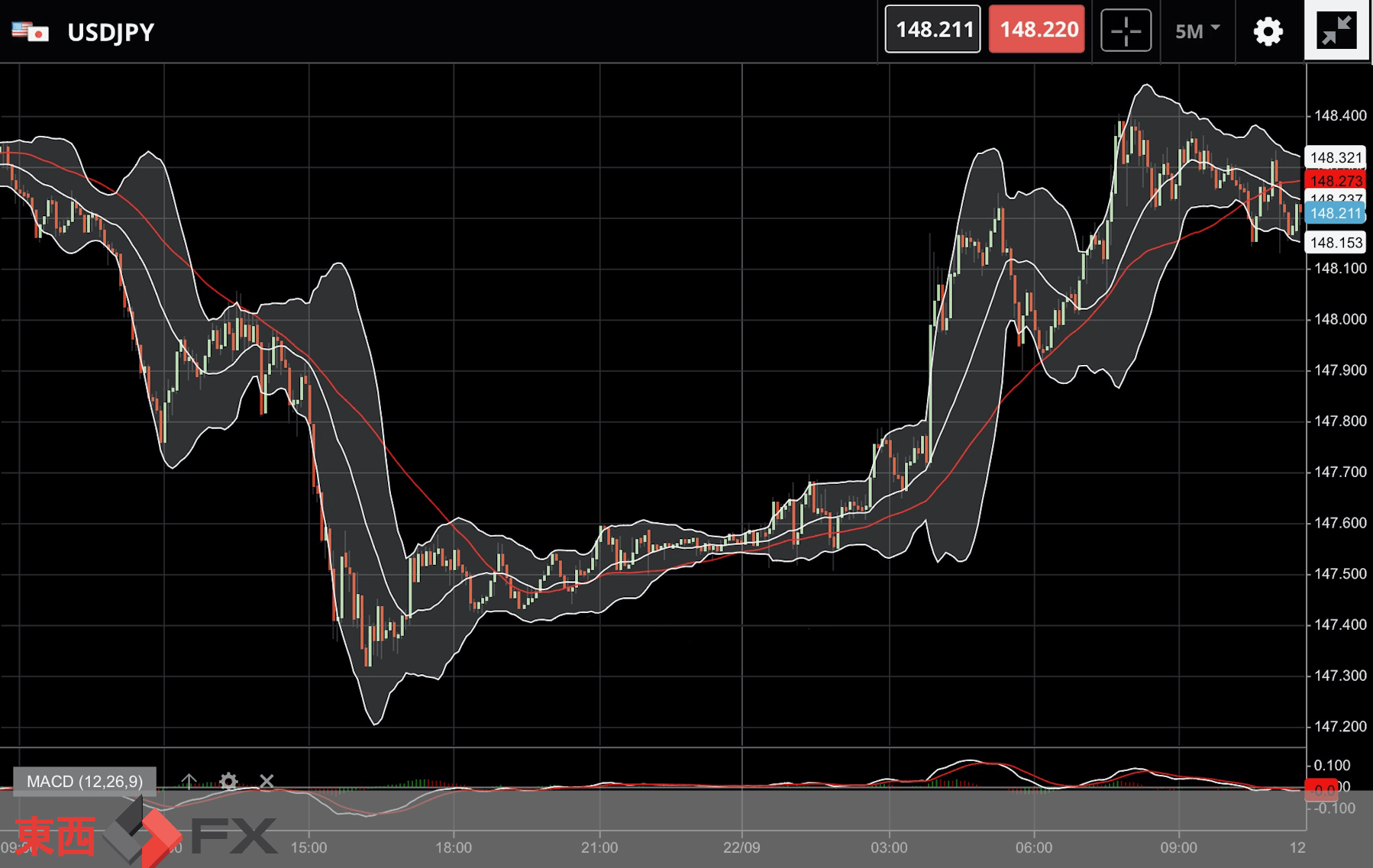
Task: Open the 5M timeframe dropdown
Action: click(1197, 31)
